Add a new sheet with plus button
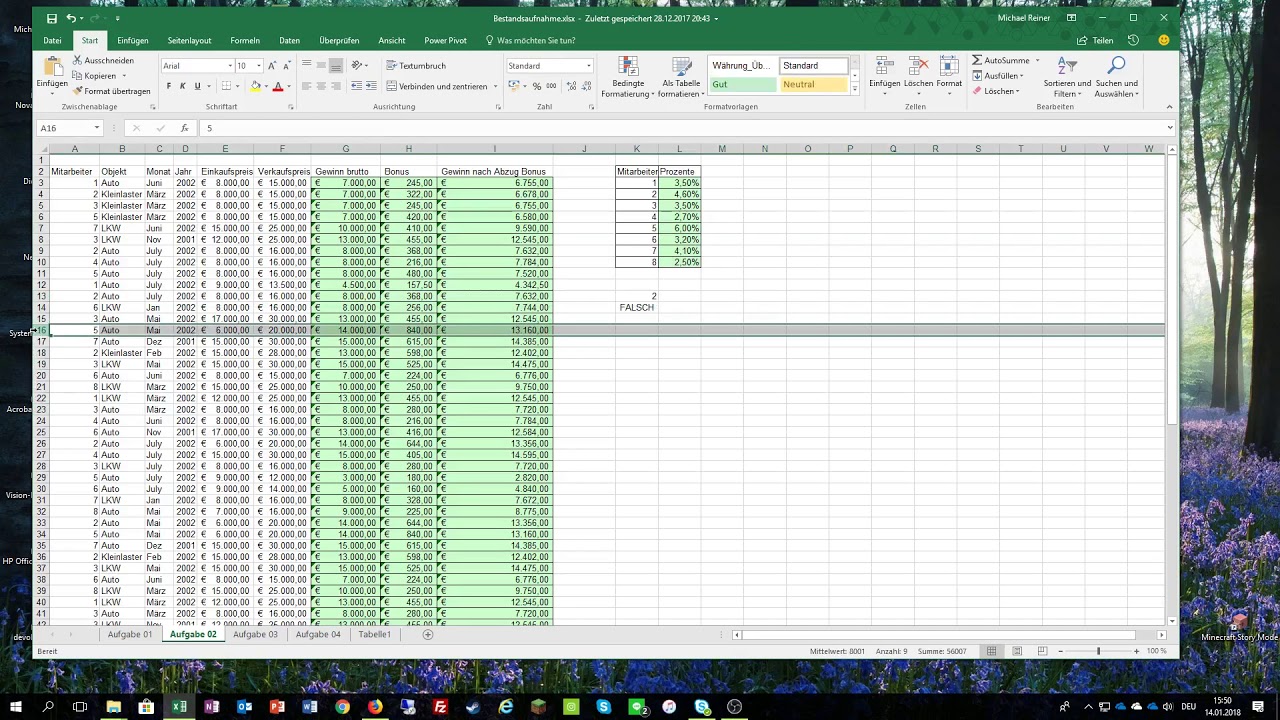 (428, 634)
